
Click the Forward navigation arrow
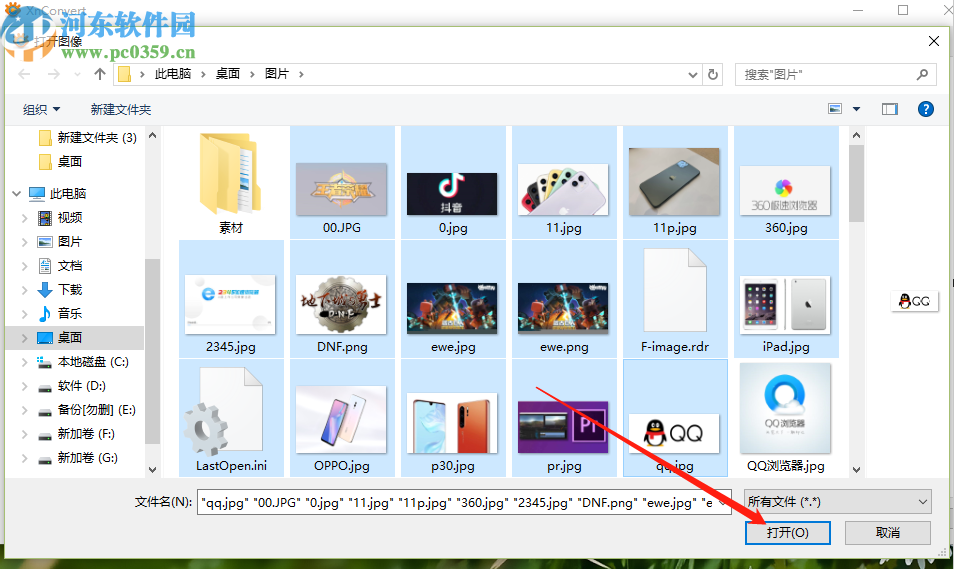pyautogui.click(x=54, y=74)
